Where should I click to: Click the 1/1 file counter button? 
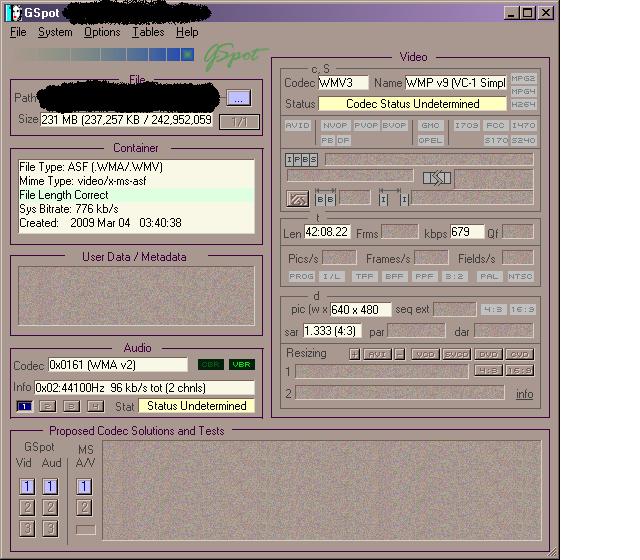click(x=239, y=122)
